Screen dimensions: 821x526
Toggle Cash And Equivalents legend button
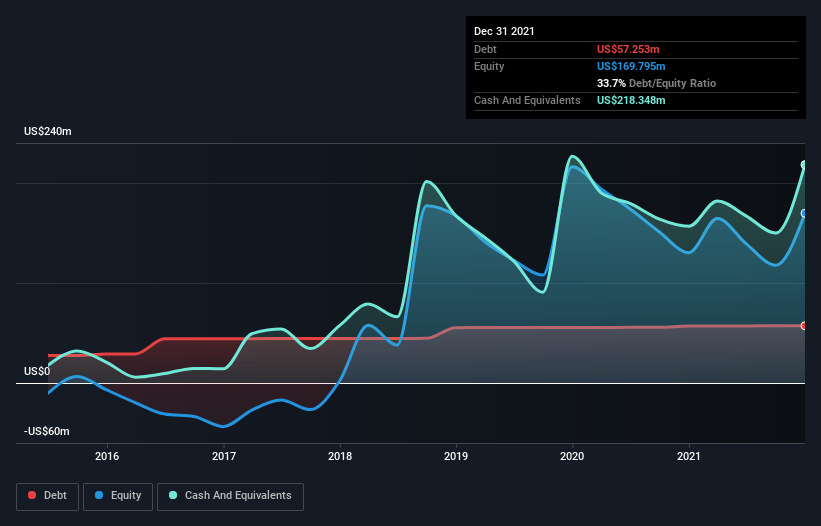tap(230, 496)
